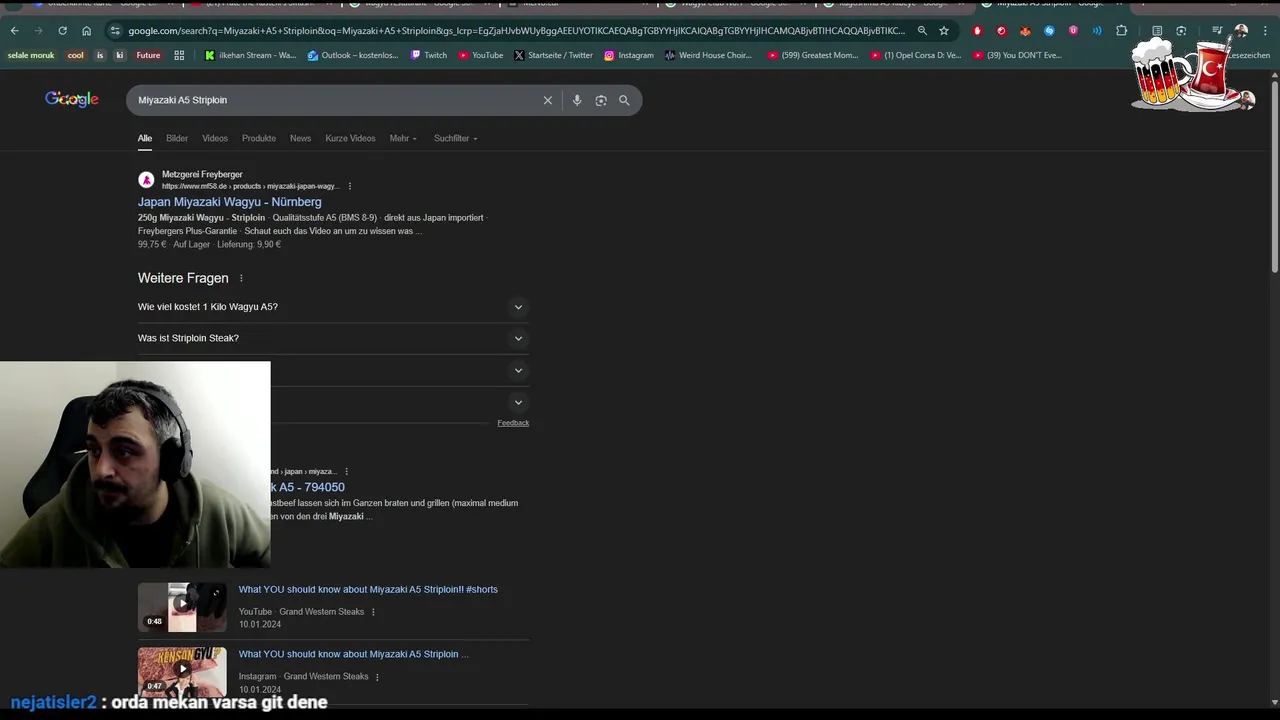This screenshot has width=1280, height=720.
Task: Open the 'Weird House Choir' bookmark
Action: tap(708, 55)
